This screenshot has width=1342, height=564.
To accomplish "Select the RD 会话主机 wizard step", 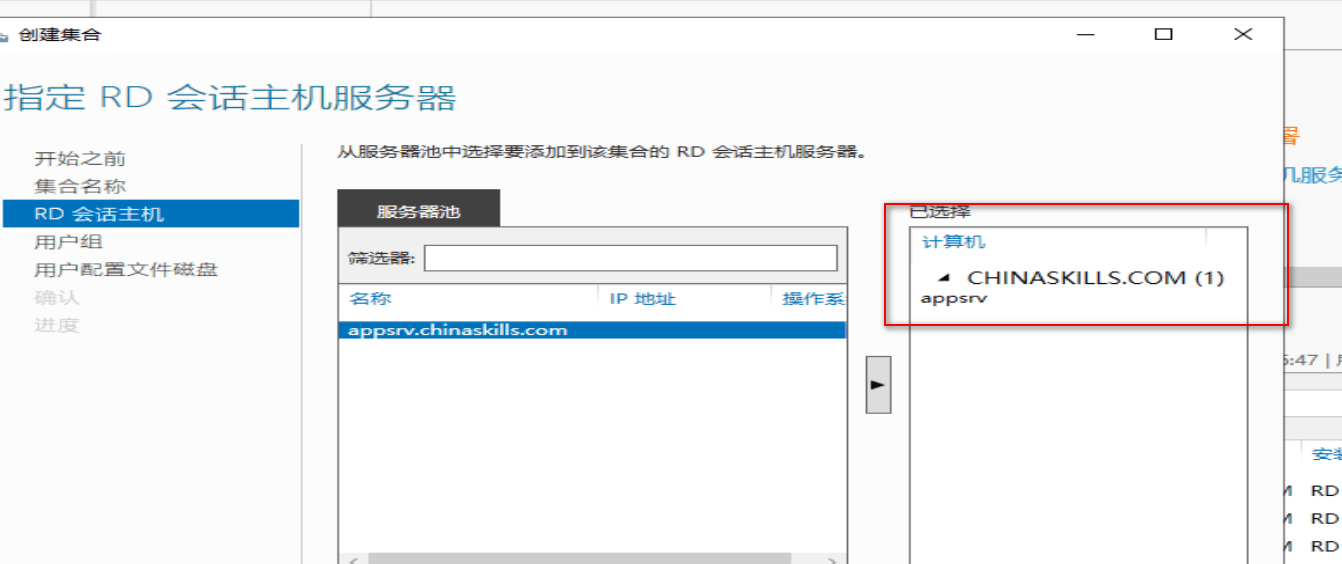I will click(99, 214).
